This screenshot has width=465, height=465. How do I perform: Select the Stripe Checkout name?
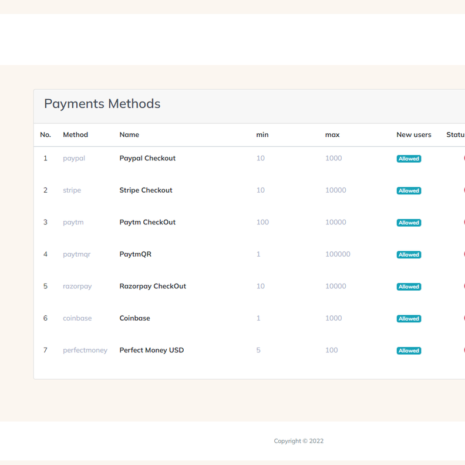[x=146, y=190]
